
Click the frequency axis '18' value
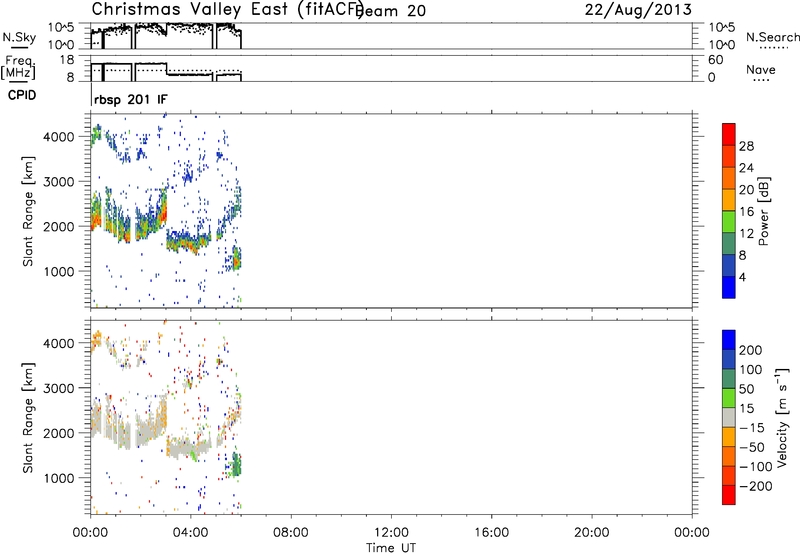[67, 60]
